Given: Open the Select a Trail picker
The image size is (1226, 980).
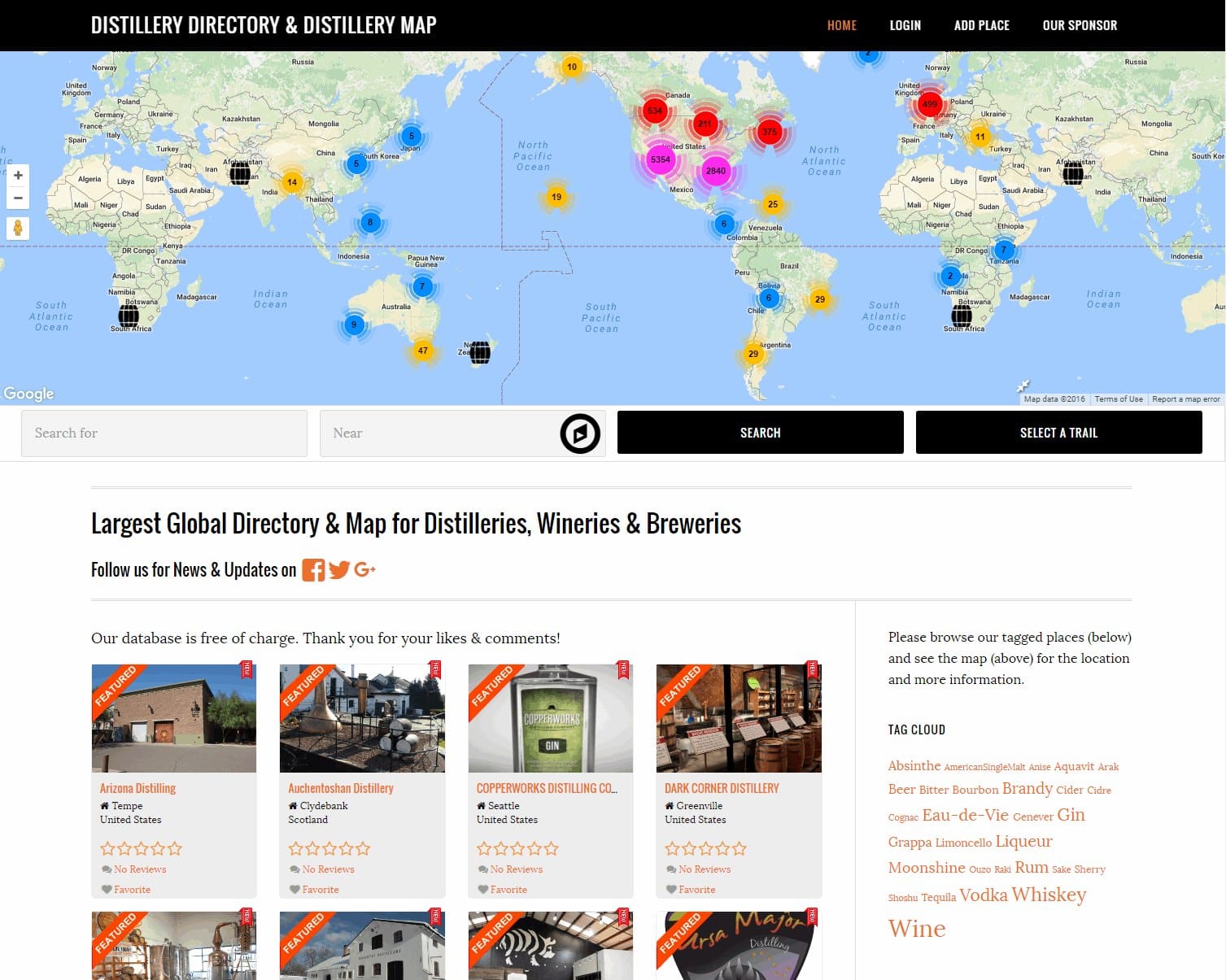Looking at the screenshot, I should click(x=1058, y=432).
